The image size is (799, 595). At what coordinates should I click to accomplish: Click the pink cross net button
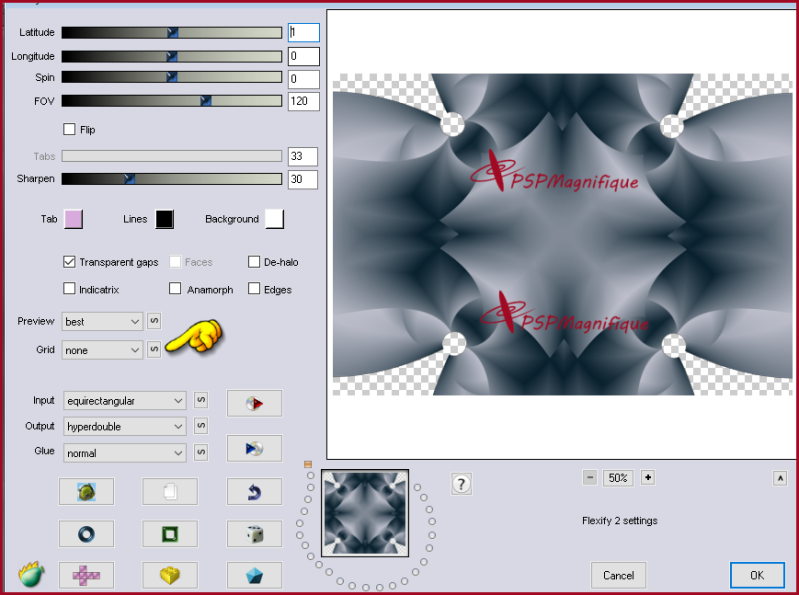click(x=86, y=575)
